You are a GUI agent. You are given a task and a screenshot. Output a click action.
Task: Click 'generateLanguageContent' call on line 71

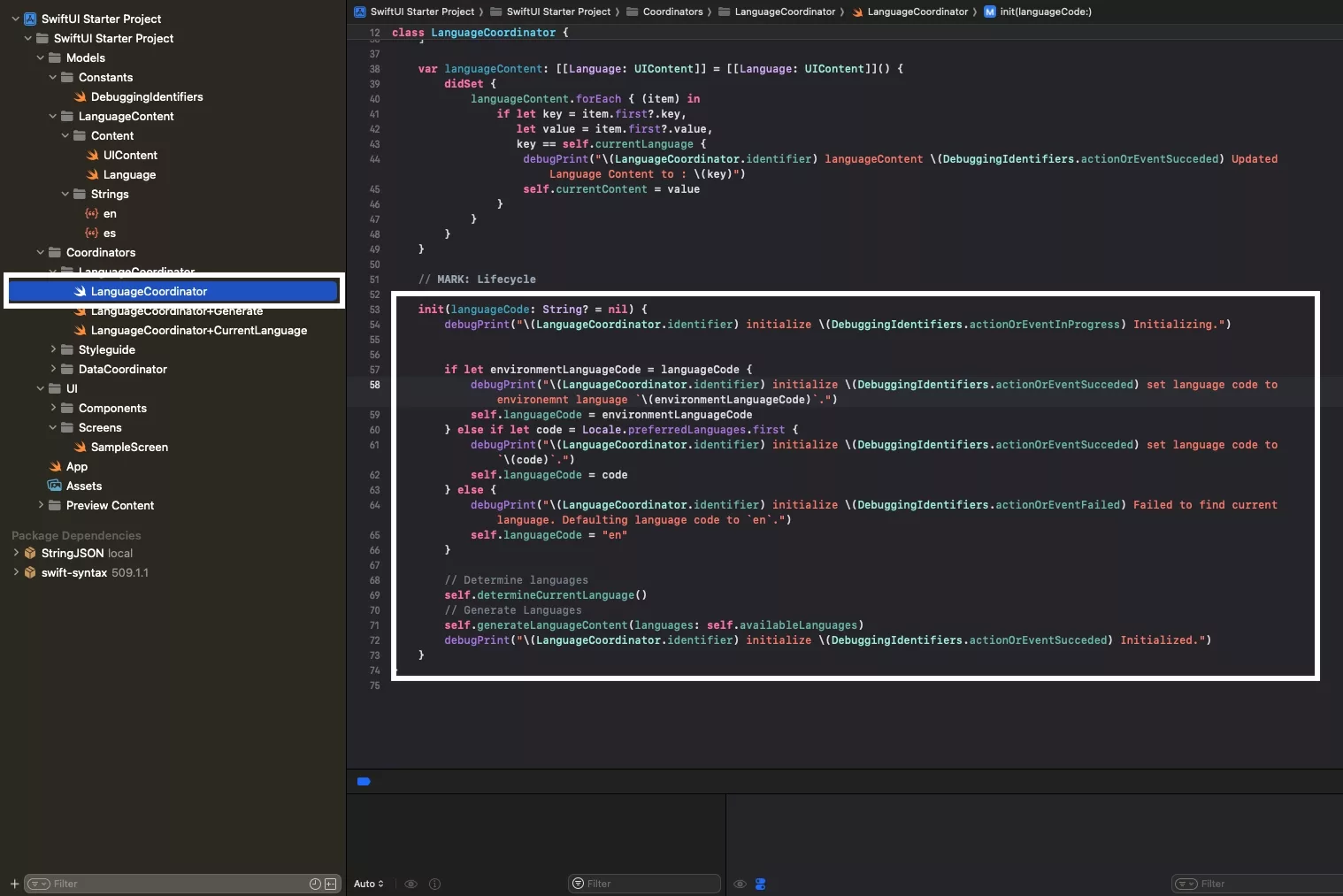click(552, 625)
